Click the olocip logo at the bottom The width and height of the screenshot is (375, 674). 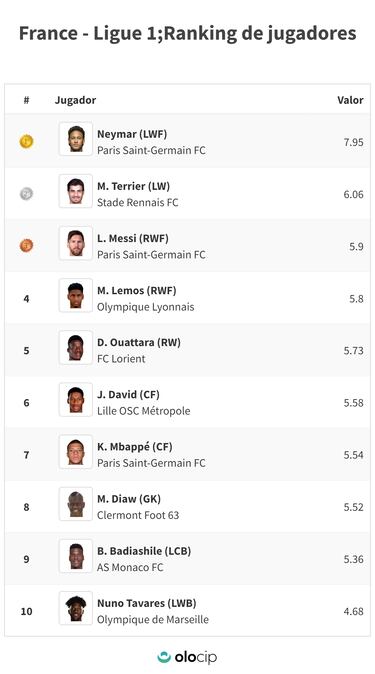coord(187,657)
